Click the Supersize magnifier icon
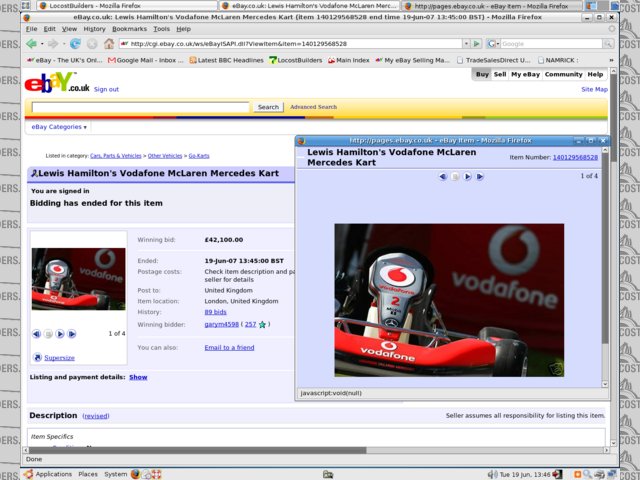640x480 pixels. tap(37, 358)
